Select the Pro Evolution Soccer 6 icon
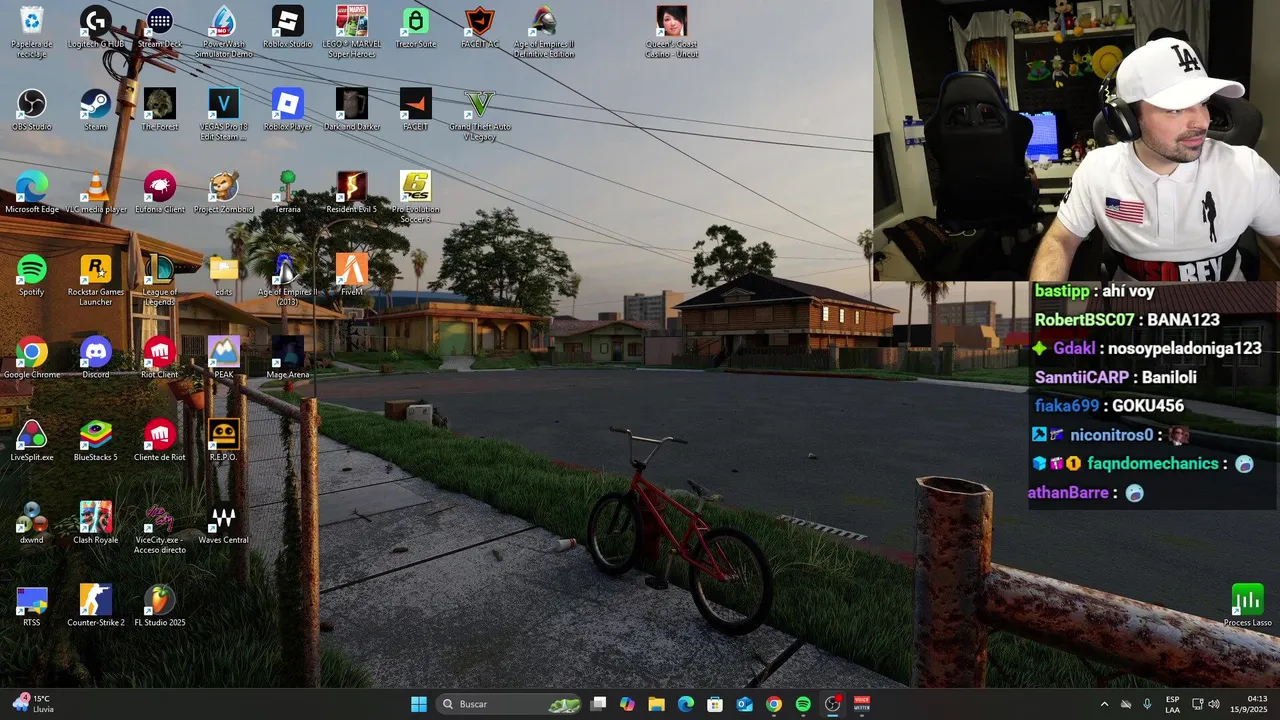Viewport: 1280px width, 720px height. pos(416,196)
